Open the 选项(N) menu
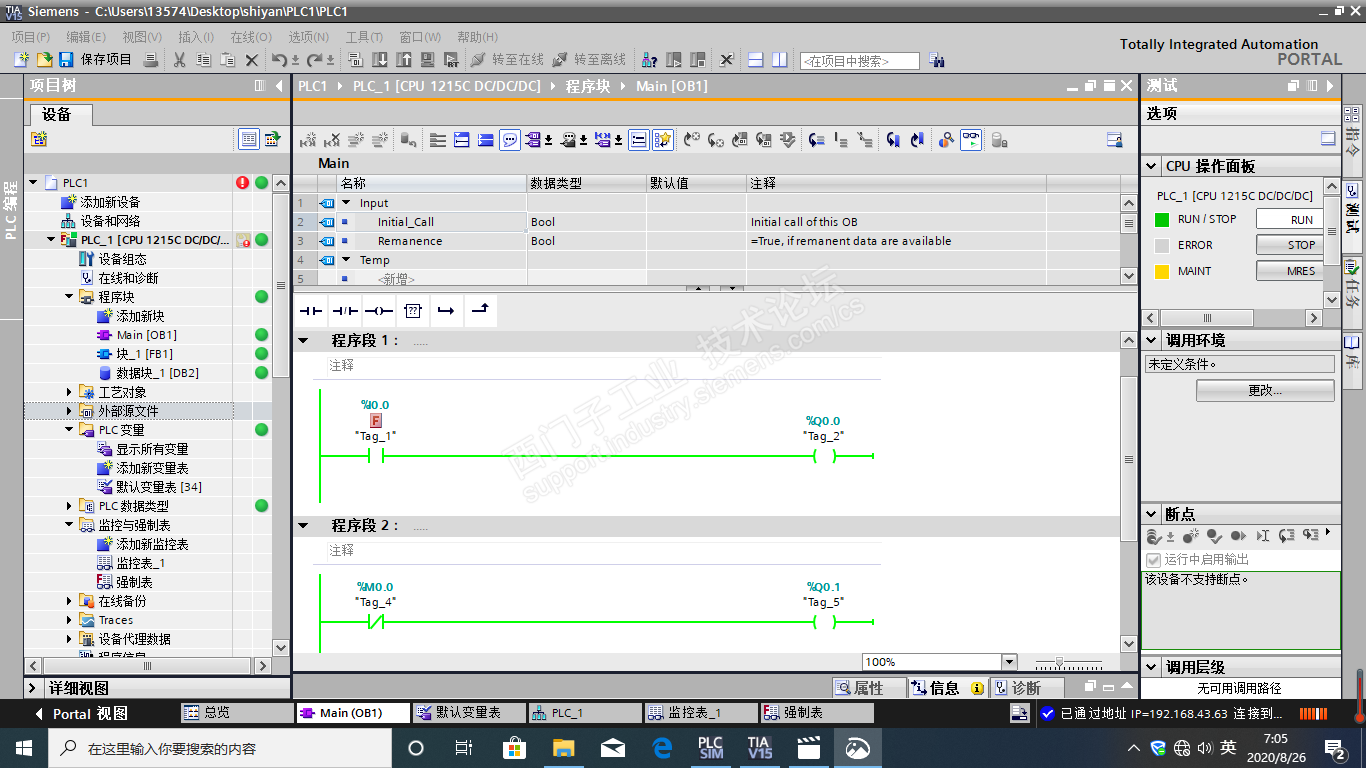 tap(308, 37)
